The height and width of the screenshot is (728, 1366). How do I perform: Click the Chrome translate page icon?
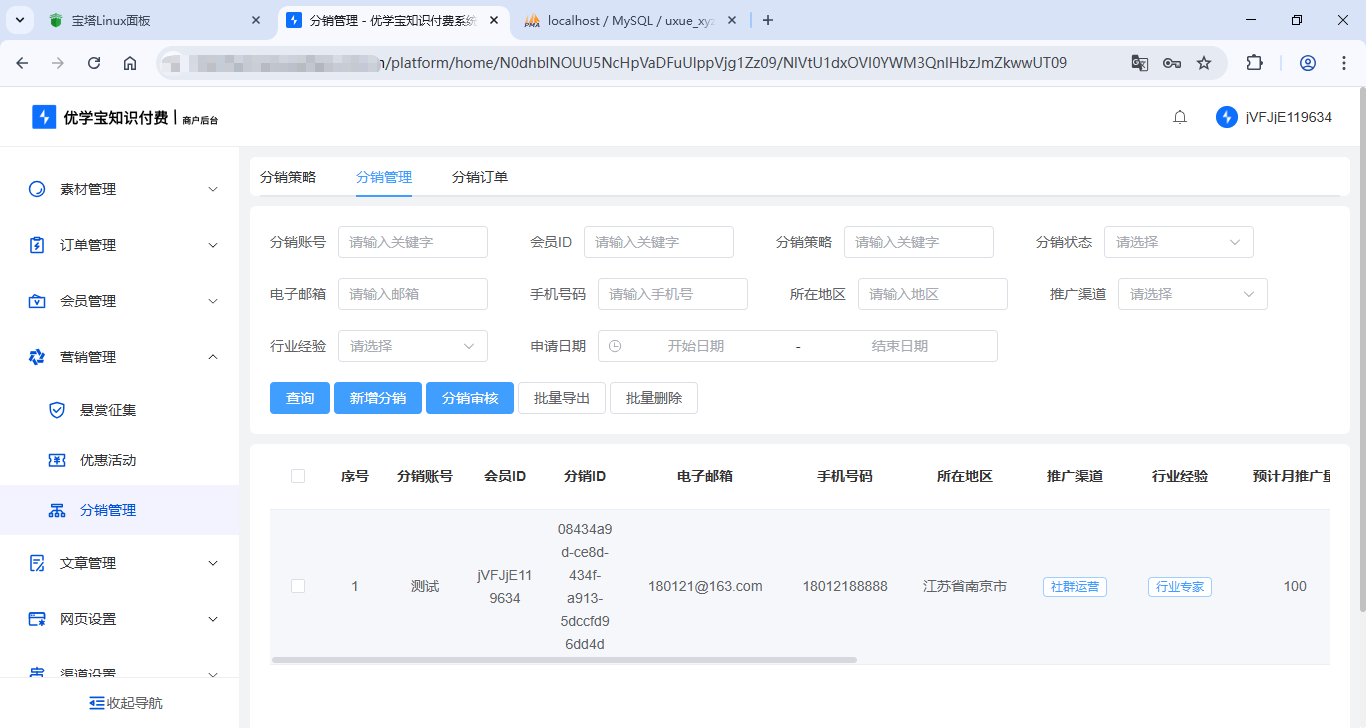1139,63
